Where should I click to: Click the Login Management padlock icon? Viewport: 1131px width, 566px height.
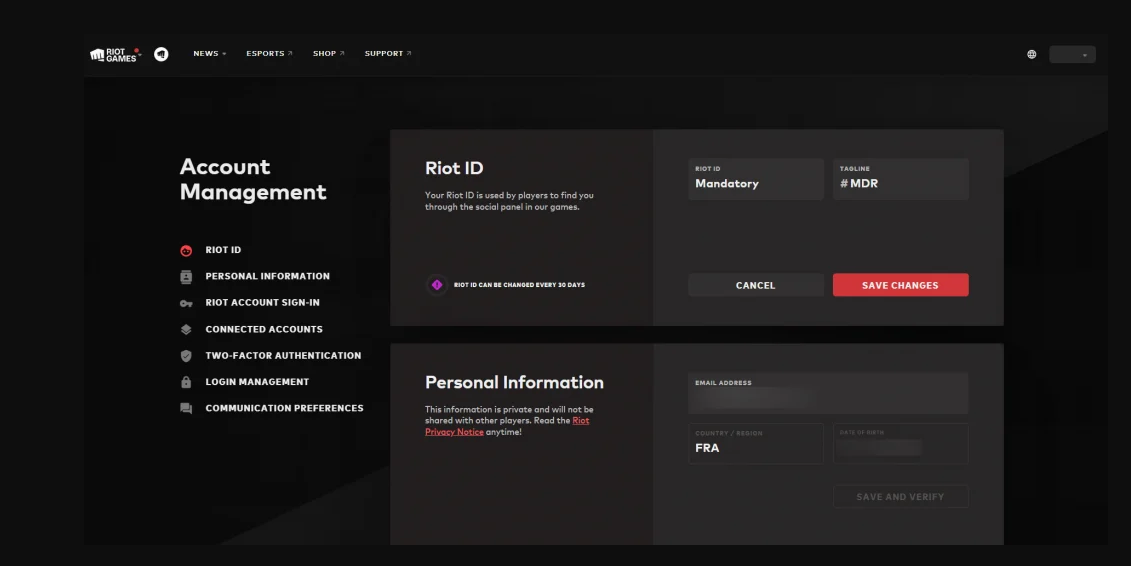[x=186, y=382]
